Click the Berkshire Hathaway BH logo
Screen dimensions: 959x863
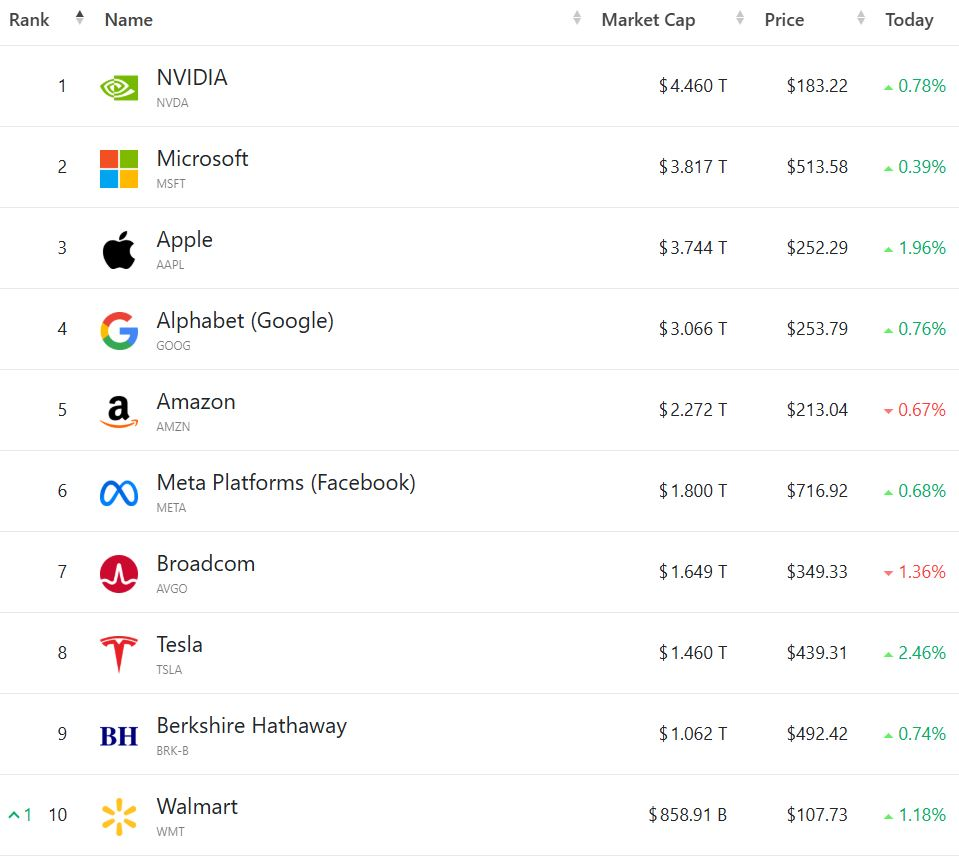[119, 736]
